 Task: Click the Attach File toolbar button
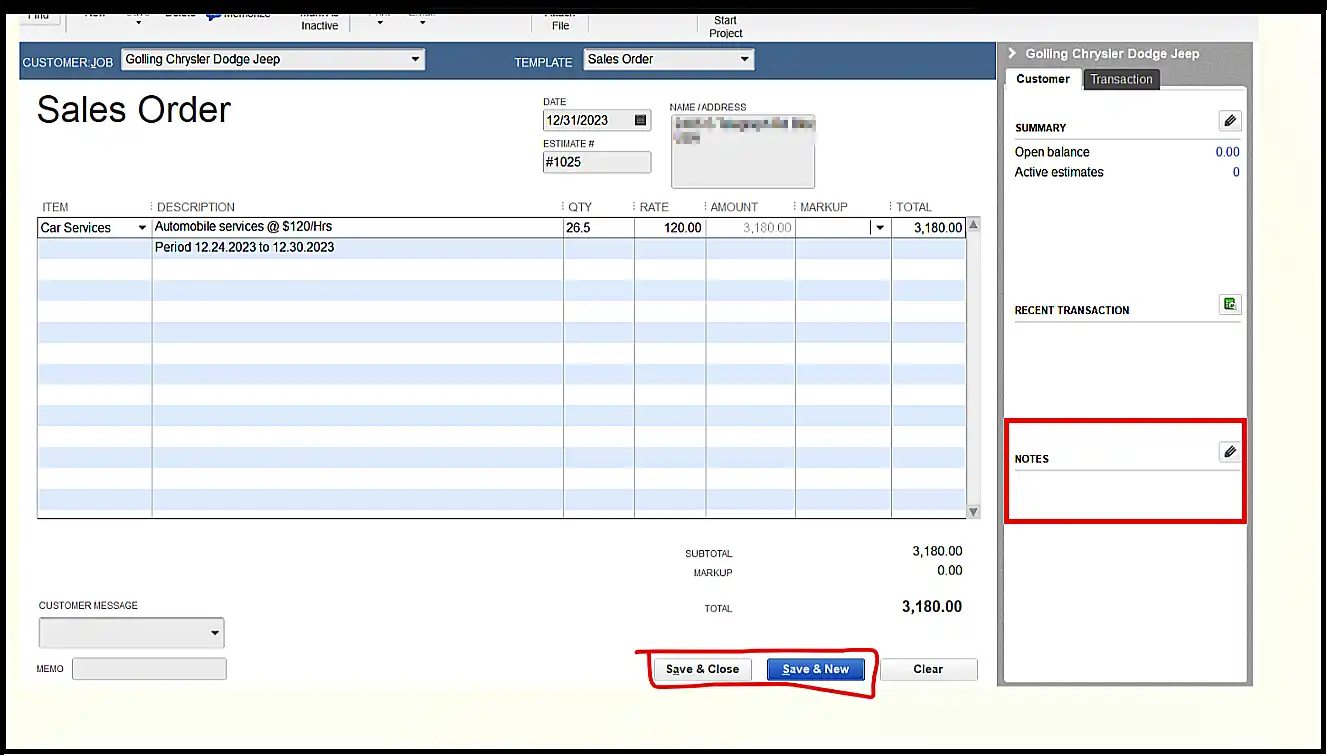pos(561,20)
